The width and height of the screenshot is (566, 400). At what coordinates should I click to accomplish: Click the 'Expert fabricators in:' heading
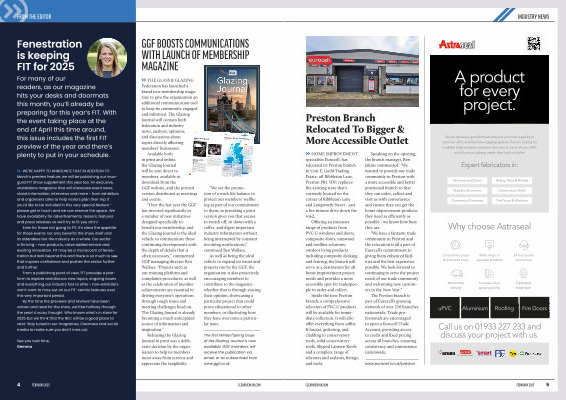point(489,165)
